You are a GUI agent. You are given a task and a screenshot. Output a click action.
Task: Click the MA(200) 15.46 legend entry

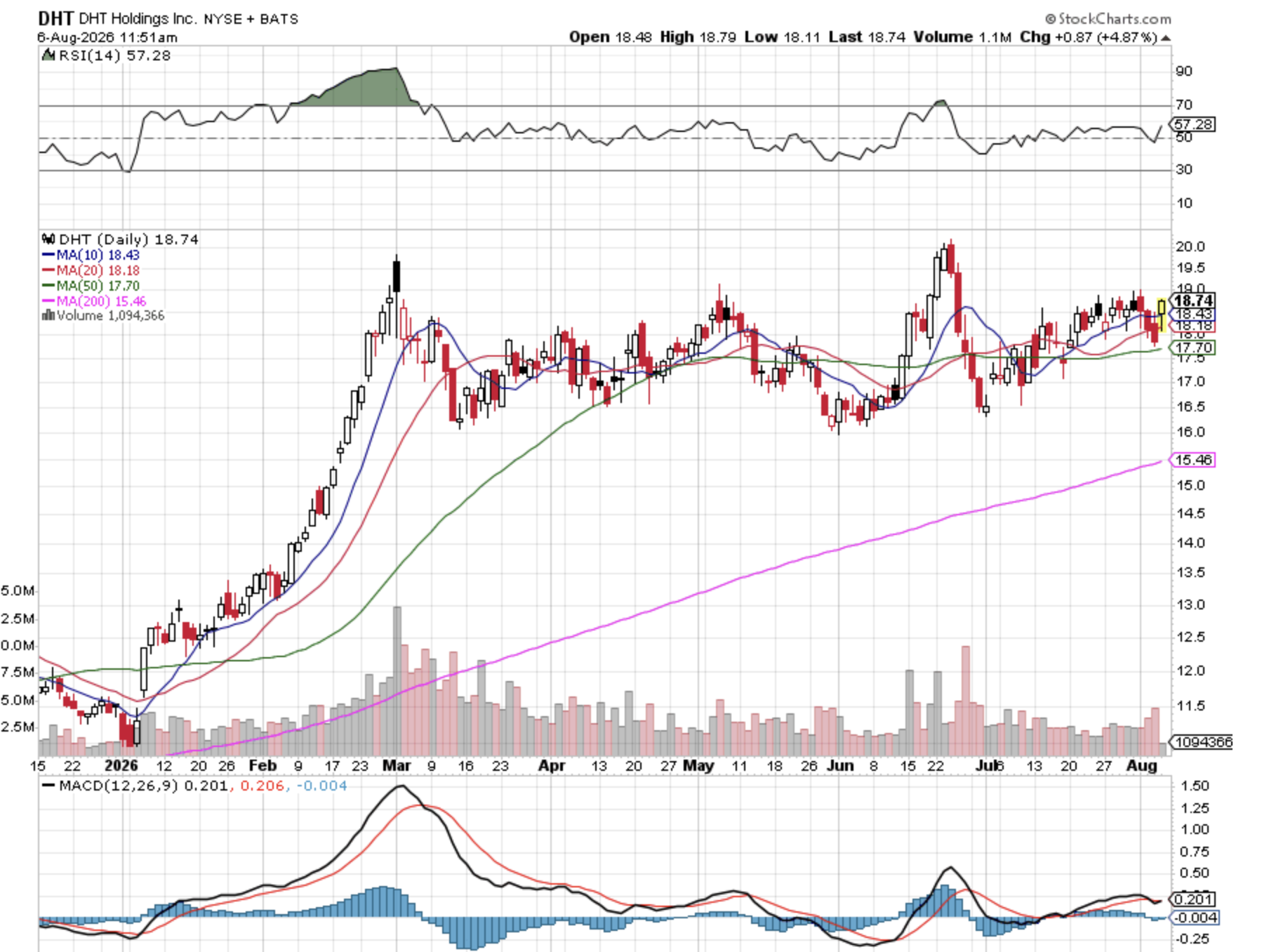101,301
